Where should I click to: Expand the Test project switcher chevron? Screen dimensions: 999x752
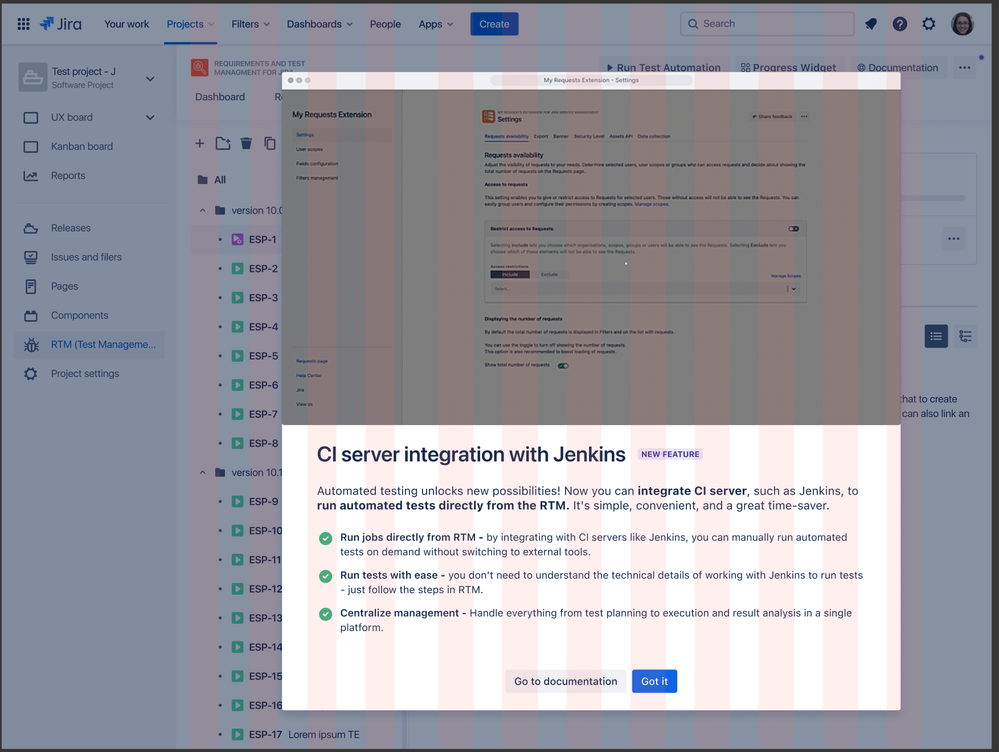tap(150, 79)
